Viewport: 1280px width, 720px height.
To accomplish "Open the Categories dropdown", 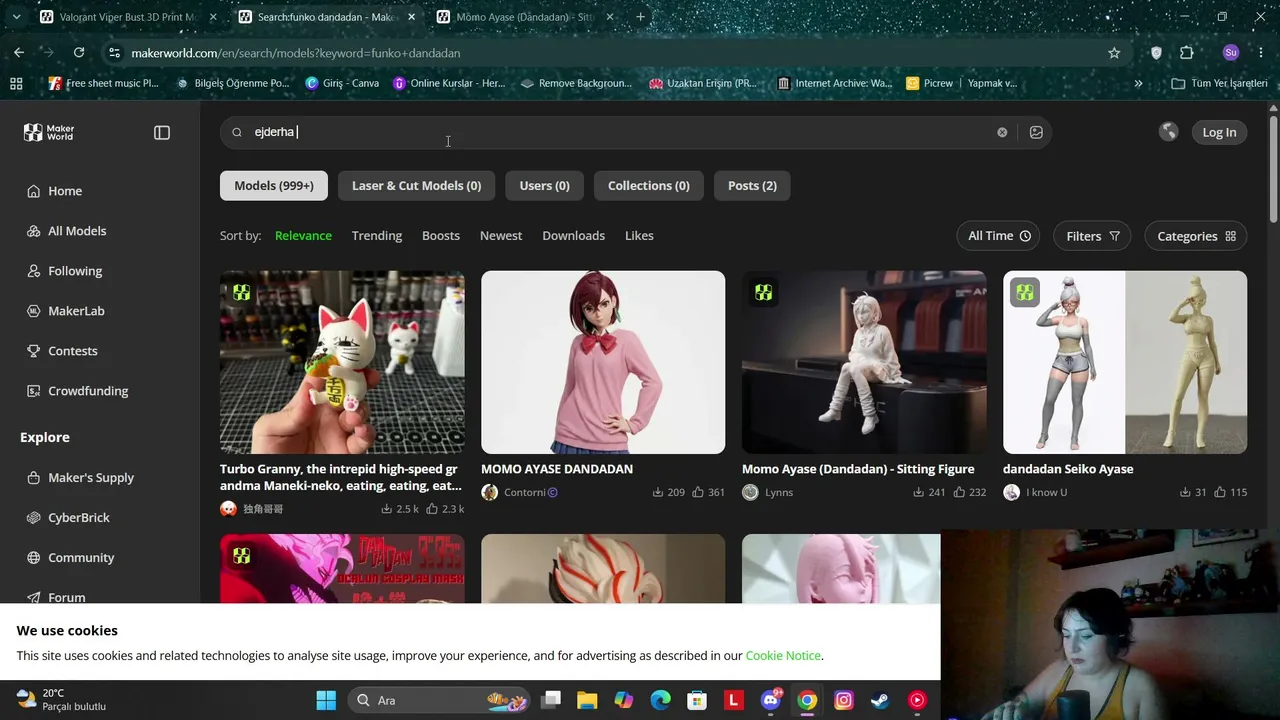I will click(x=1196, y=236).
